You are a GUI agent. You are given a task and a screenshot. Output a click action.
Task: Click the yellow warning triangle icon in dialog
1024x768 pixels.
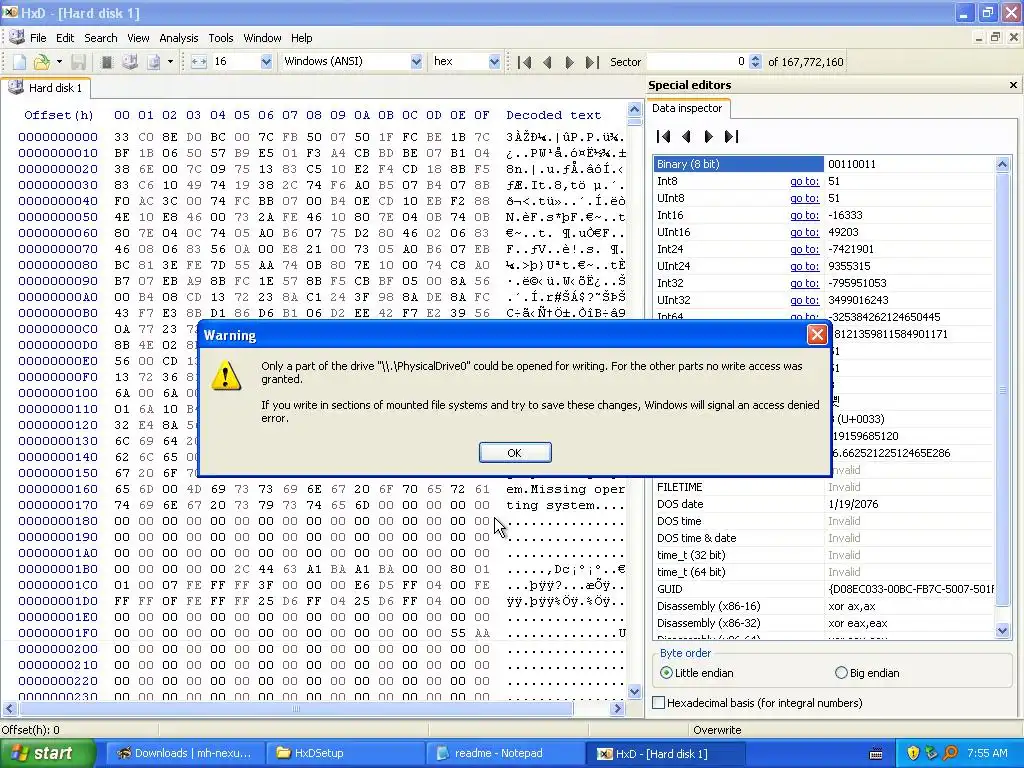[225, 376]
